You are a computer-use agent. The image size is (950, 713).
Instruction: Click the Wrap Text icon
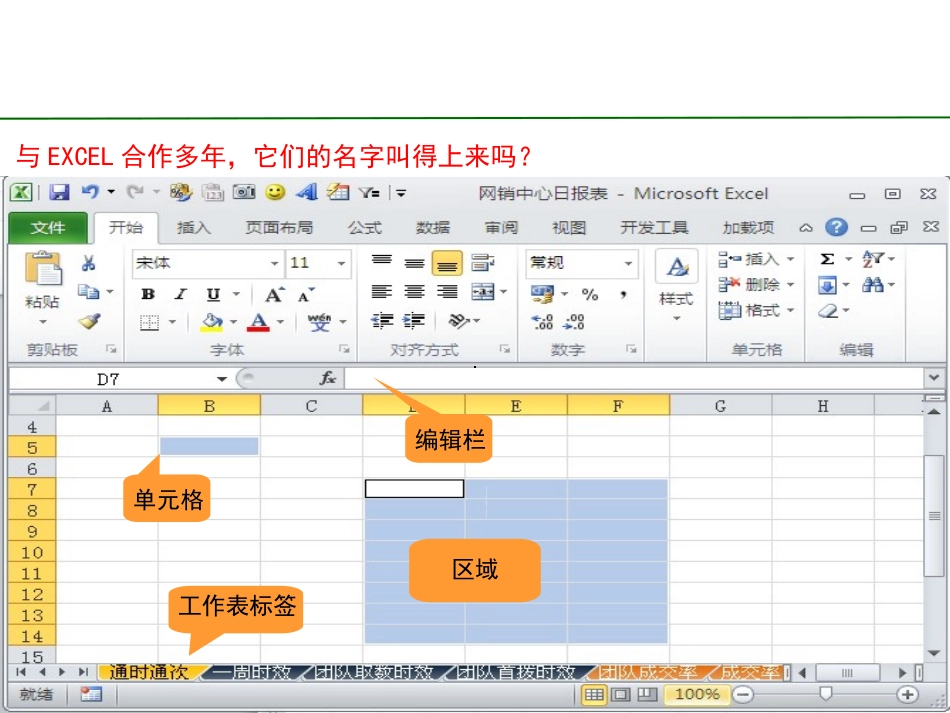(x=483, y=262)
